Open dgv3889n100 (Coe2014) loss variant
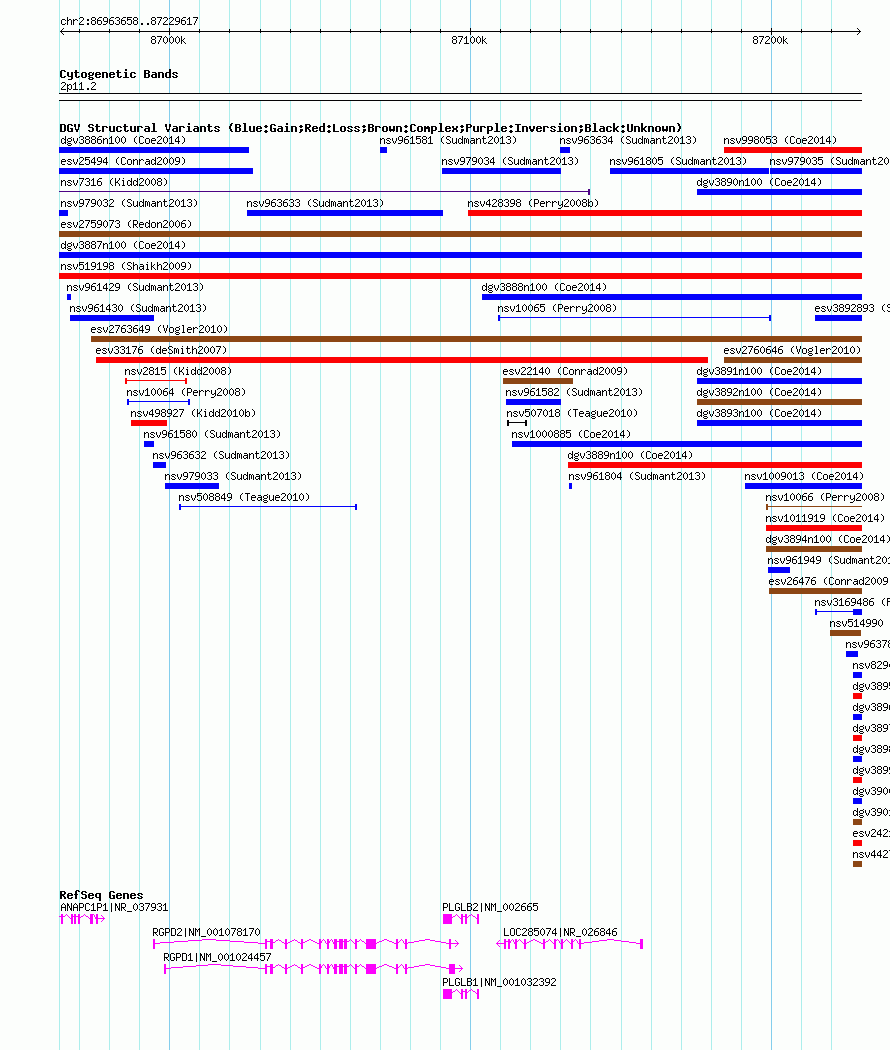This screenshot has height=1050, width=890. pyautogui.click(x=715, y=465)
